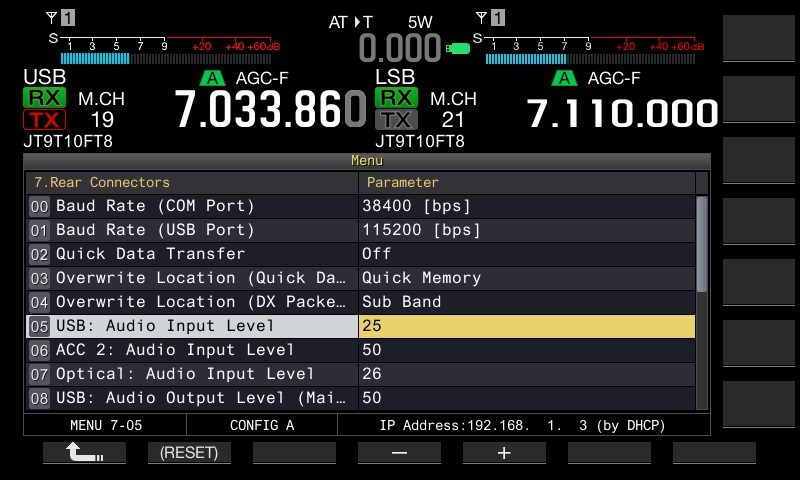
Task: Click the sub band green RX indicator
Action: tap(396, 98)
